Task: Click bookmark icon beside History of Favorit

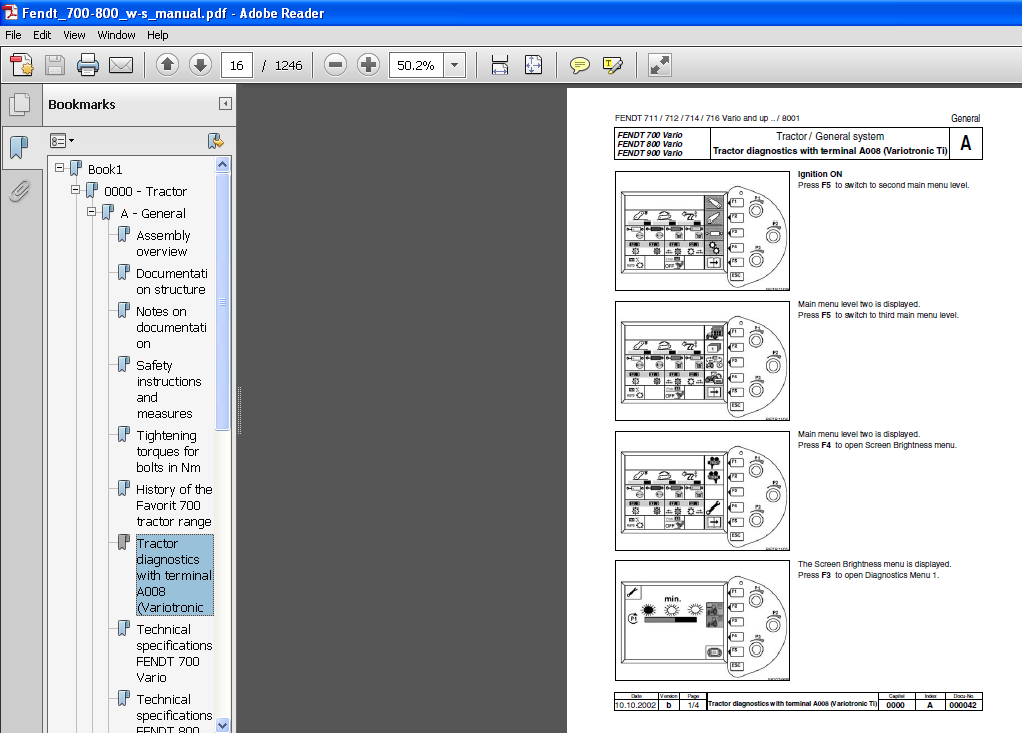Action: tap(124, 489)
